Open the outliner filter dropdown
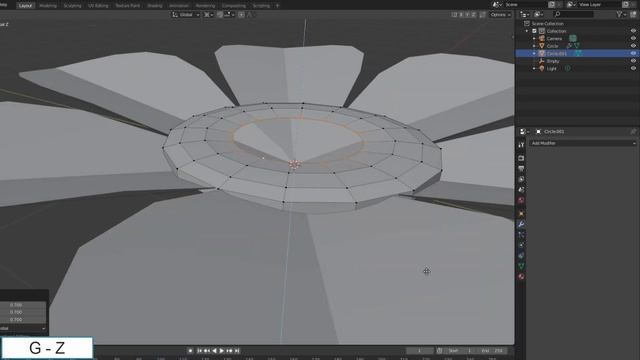The height and width of the screenshot is (360, 640). coord(621,15)
